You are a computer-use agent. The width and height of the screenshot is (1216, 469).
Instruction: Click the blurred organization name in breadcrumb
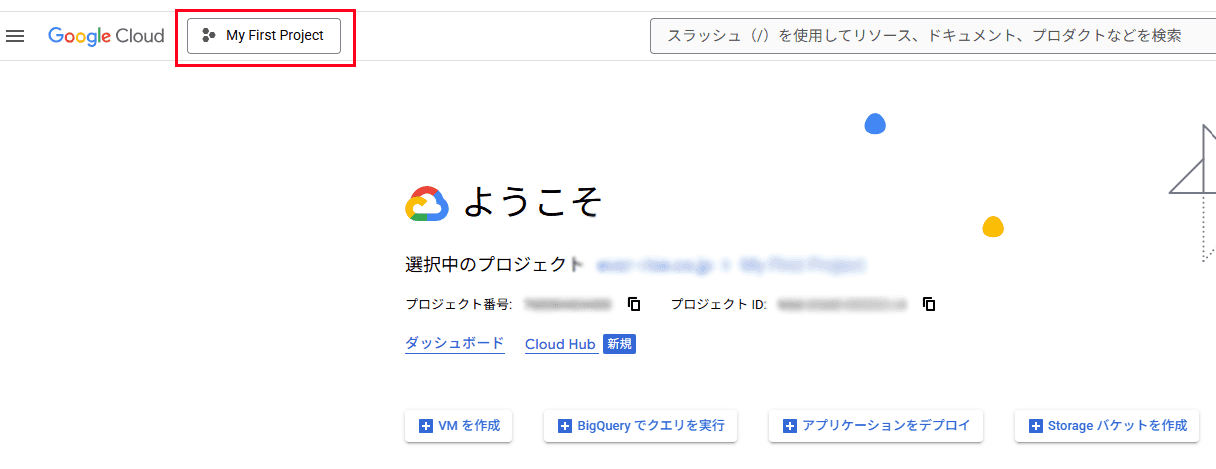click(653, 265)
